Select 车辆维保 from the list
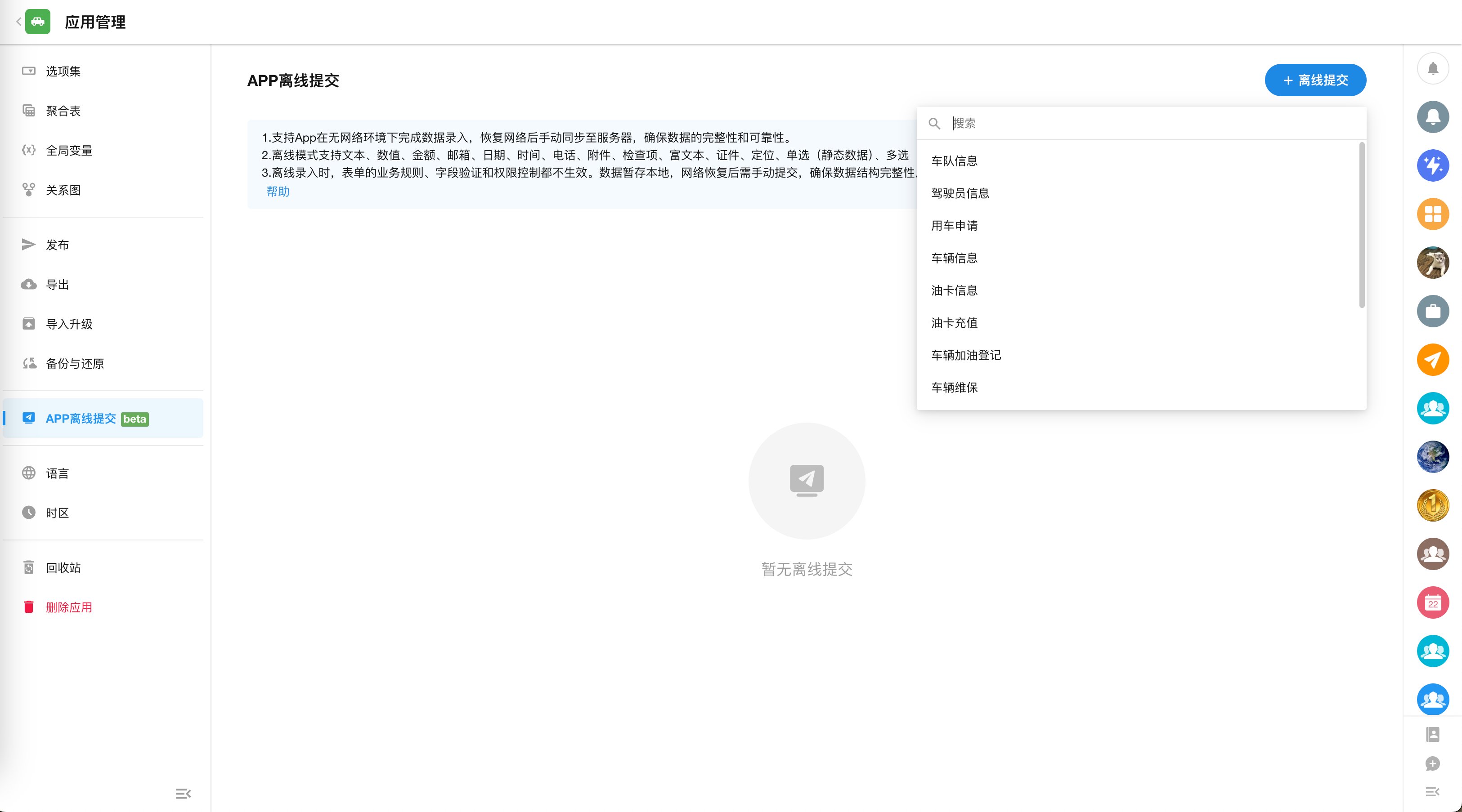Image resolution: width=1462 pixels, height=812 pixels. pyautogui.click(x=1137, y=387)
